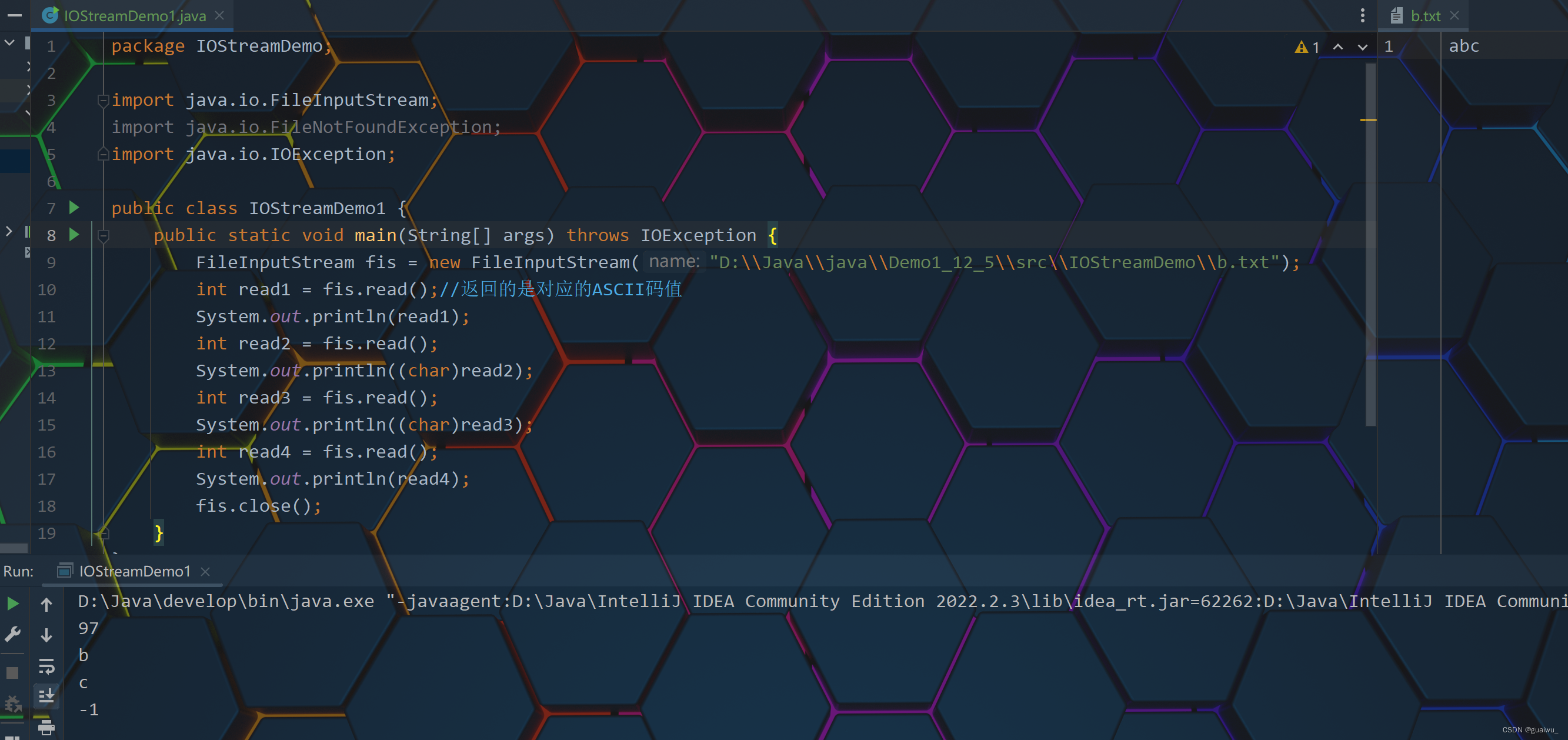Viewport: 1568px width, 740px height.
Task: Click the warning indicator showing 1 problem
Action: (x=1307, y=47)
